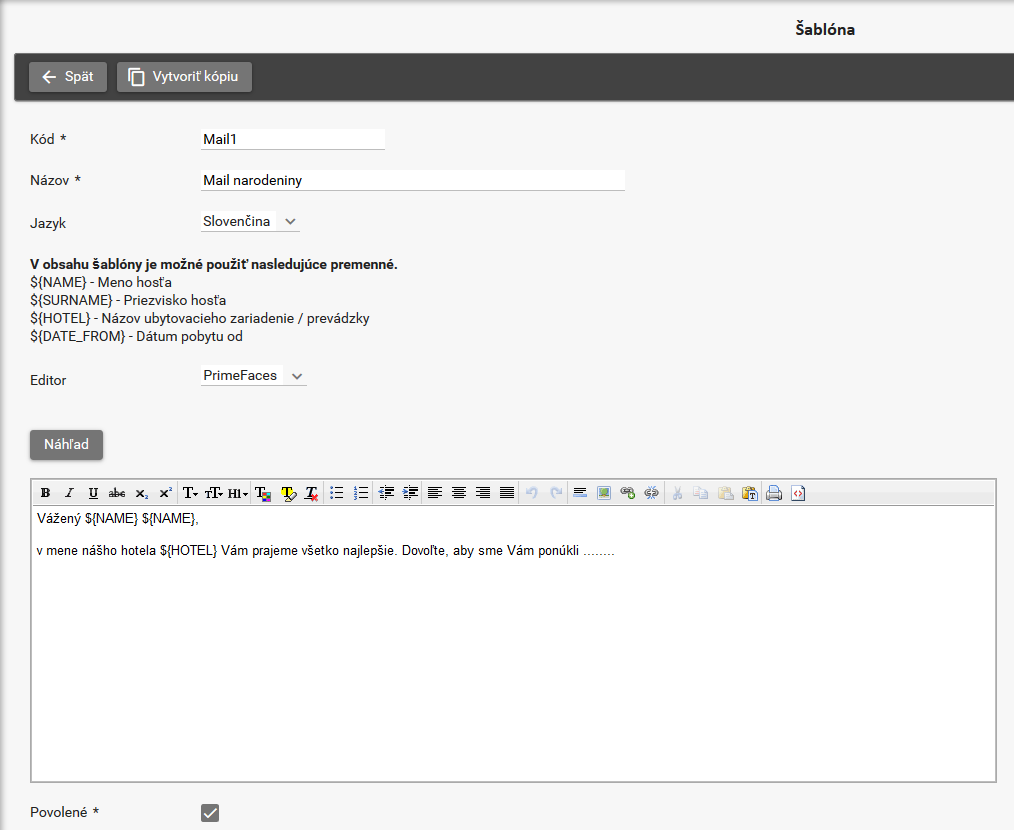Toggle strikethrough formatting

pos(117,493)
